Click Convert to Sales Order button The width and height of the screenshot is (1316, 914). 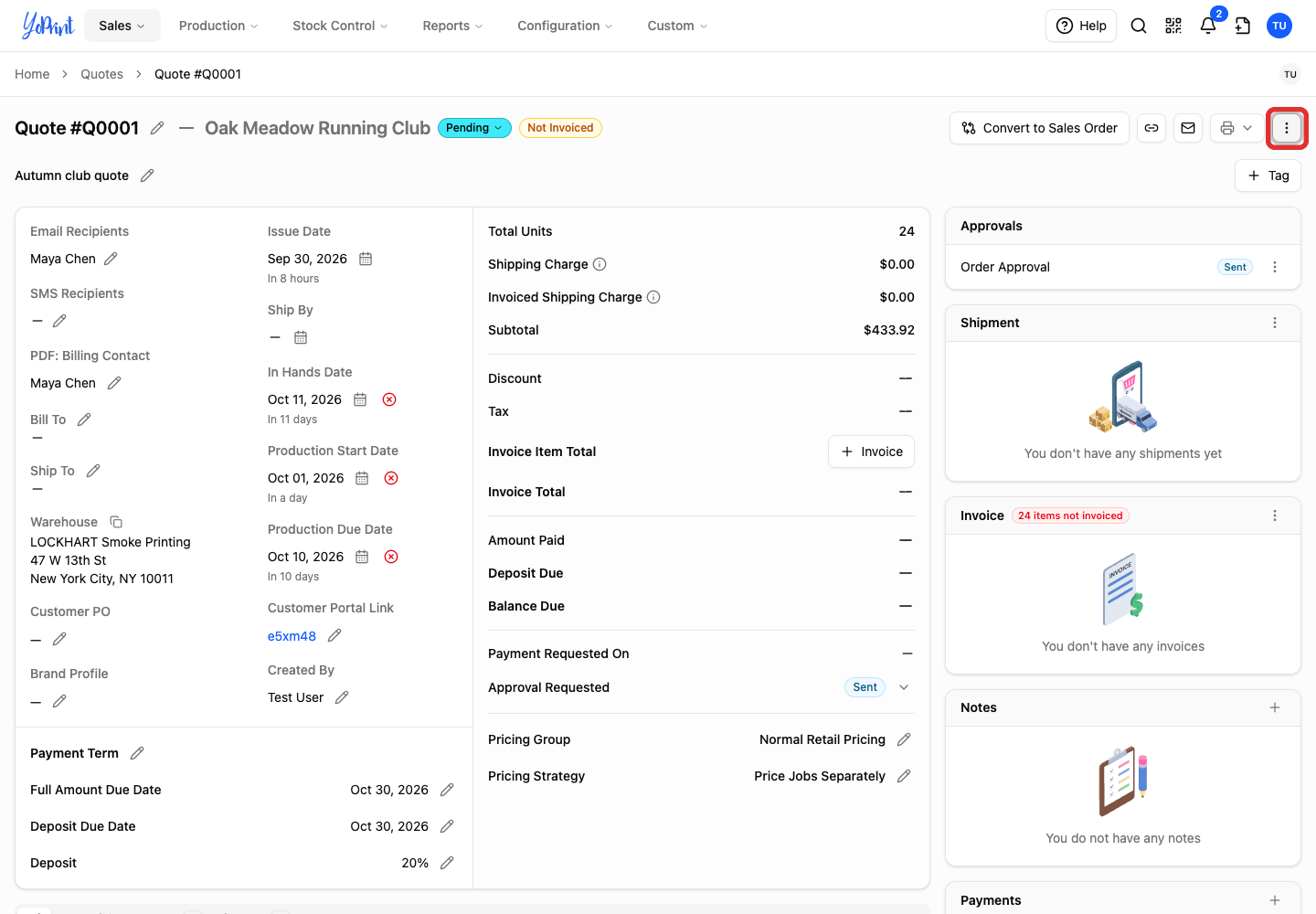coord(1040,128)
